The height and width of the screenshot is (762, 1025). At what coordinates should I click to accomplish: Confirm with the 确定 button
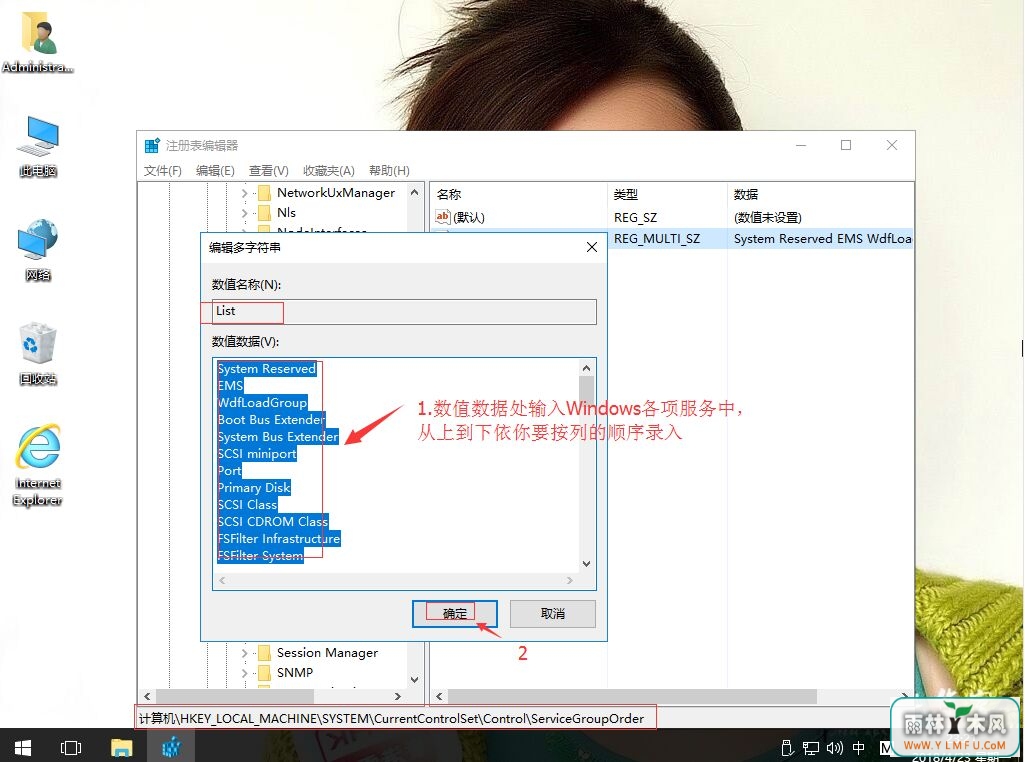click(x=455, y=614)
